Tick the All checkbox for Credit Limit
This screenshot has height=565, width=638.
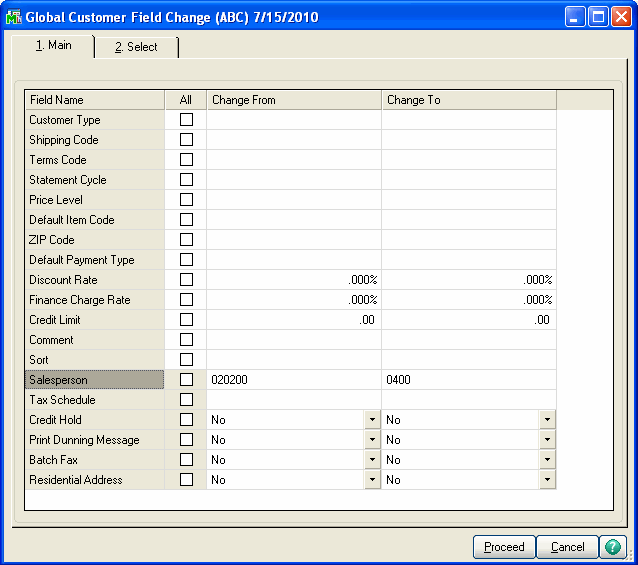(186, 320)
